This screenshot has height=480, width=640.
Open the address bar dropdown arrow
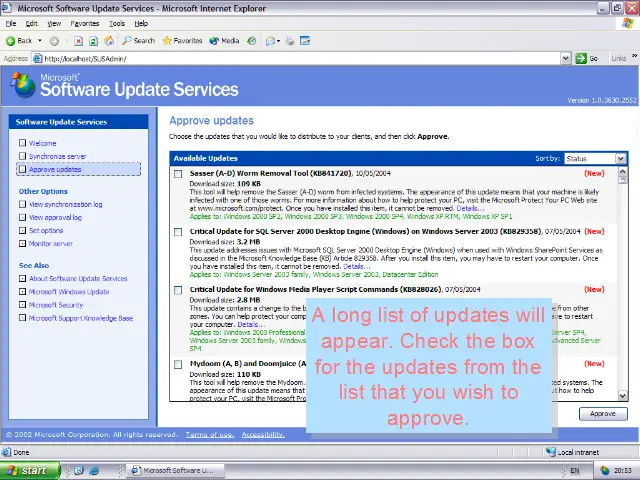565,58
